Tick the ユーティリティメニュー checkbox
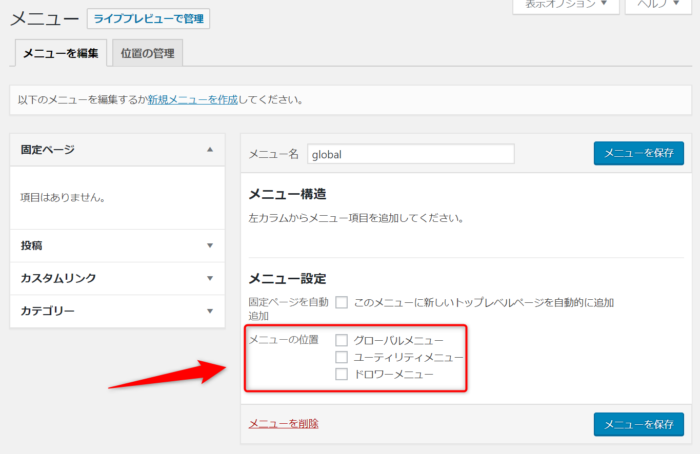Viewport: 700px width, 454px height. pos(341,357)
